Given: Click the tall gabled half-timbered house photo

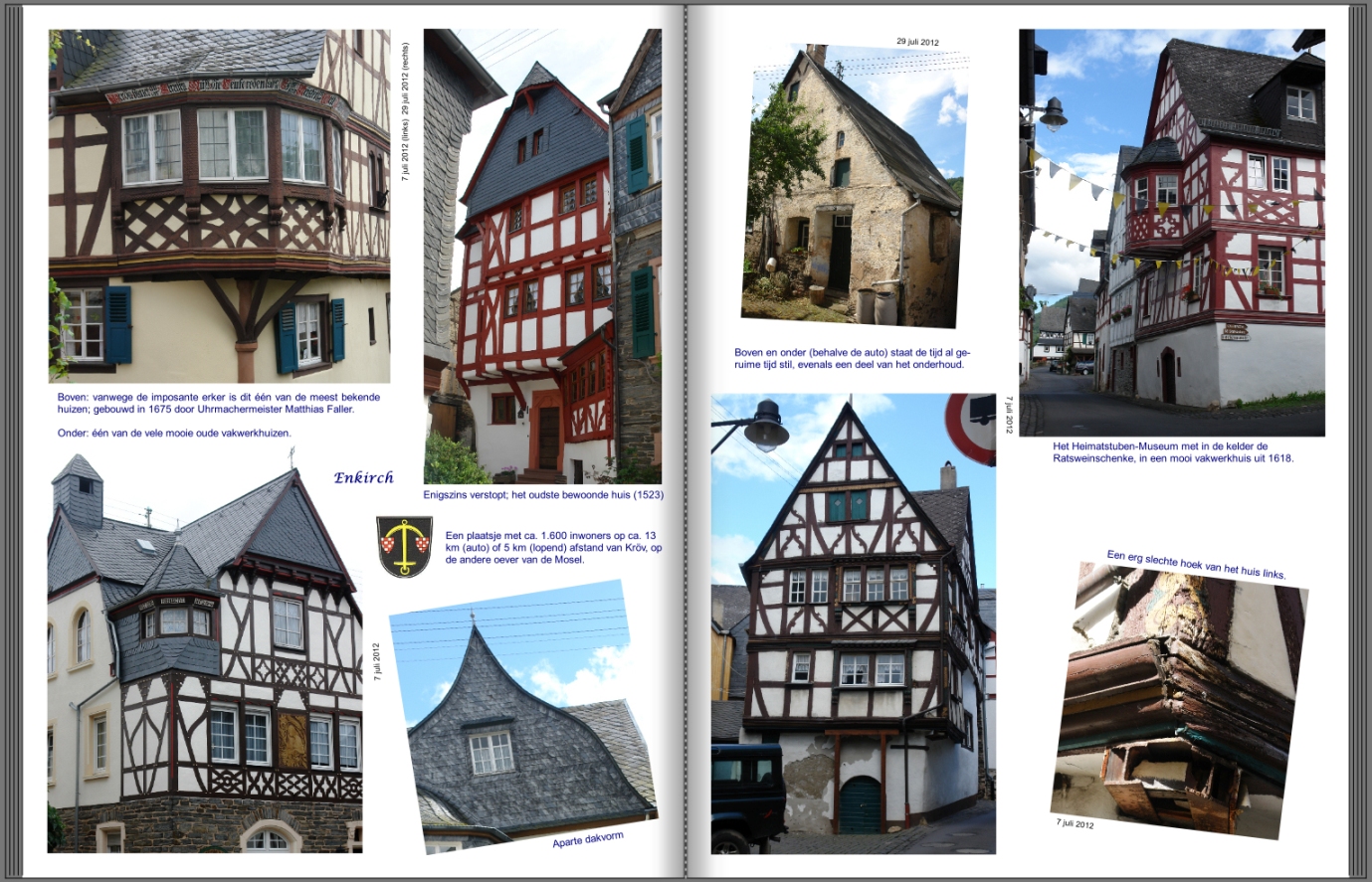Looking at the screenshot, I should point(853,624).
